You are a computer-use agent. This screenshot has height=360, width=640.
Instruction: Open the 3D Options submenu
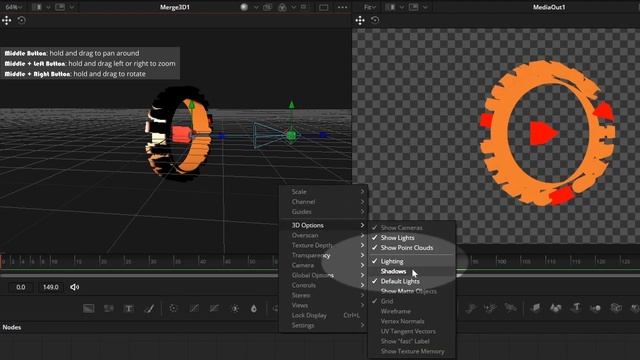pyautogui.click(x=323, y=225)
